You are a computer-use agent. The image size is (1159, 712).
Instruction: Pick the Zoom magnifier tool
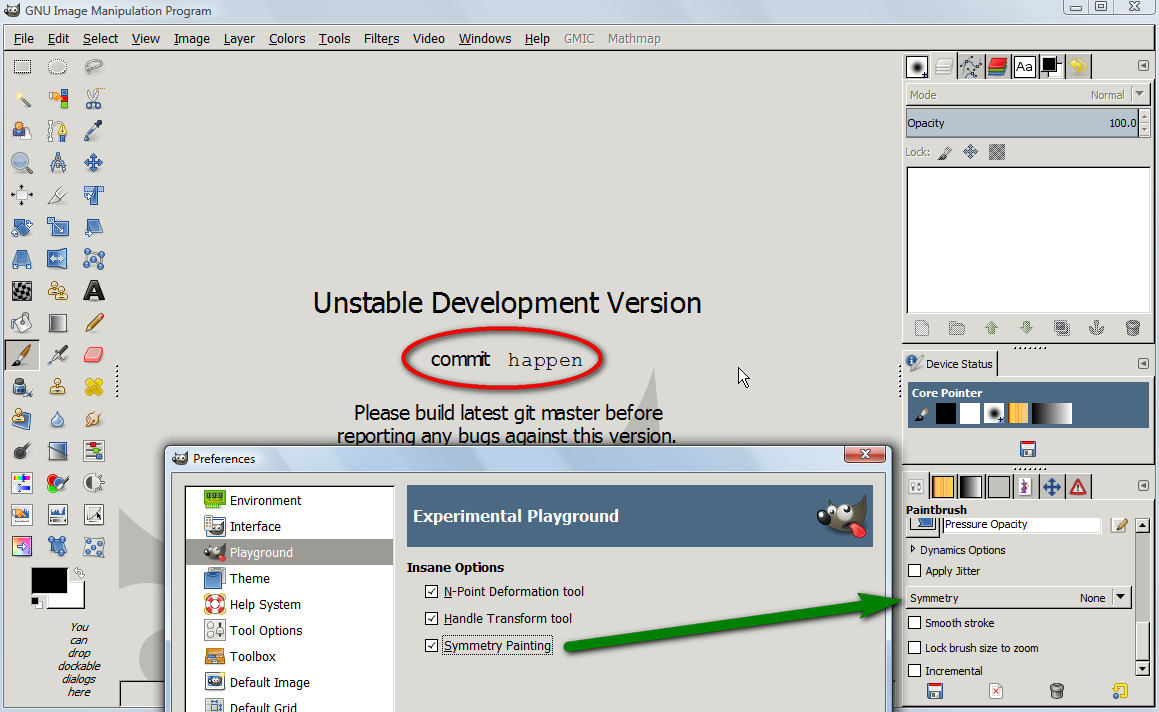21,163
